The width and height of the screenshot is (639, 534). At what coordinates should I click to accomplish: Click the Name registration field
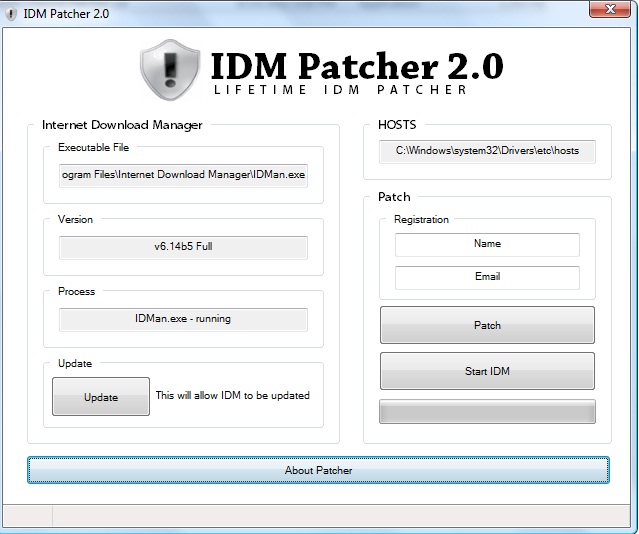[x=487, y=244]
